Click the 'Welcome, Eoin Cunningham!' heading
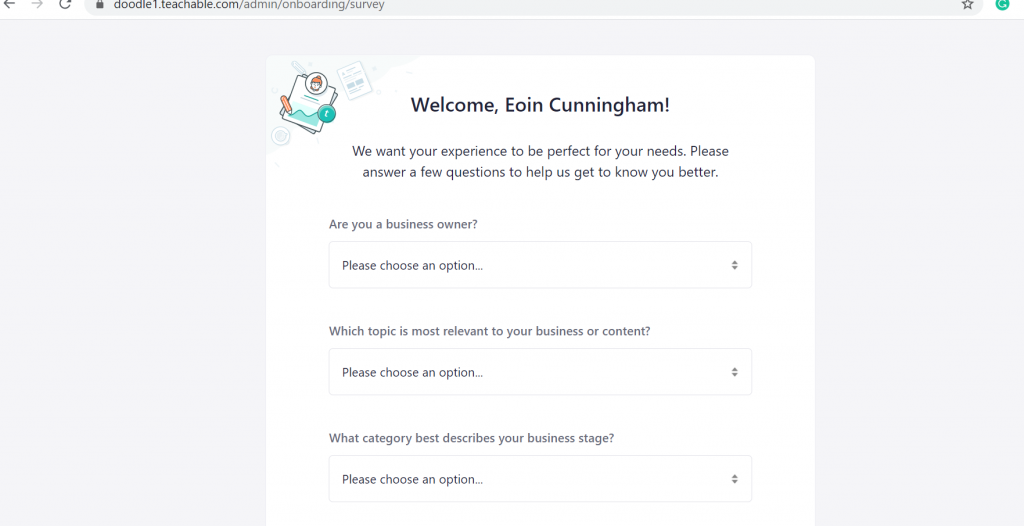Screen dimensions: 1024x526 pyautogui.click(x=540, y=105)
